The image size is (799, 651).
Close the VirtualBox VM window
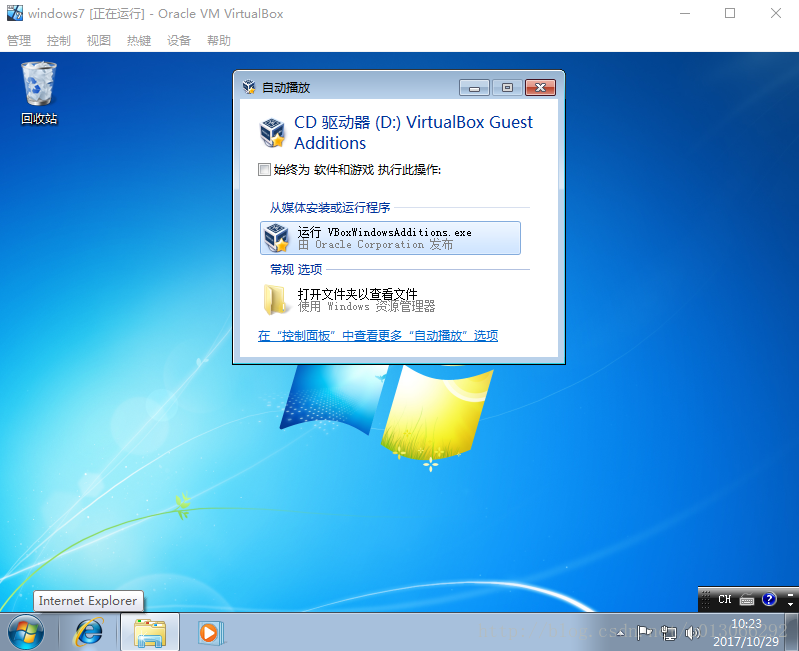tap(776, 13)
